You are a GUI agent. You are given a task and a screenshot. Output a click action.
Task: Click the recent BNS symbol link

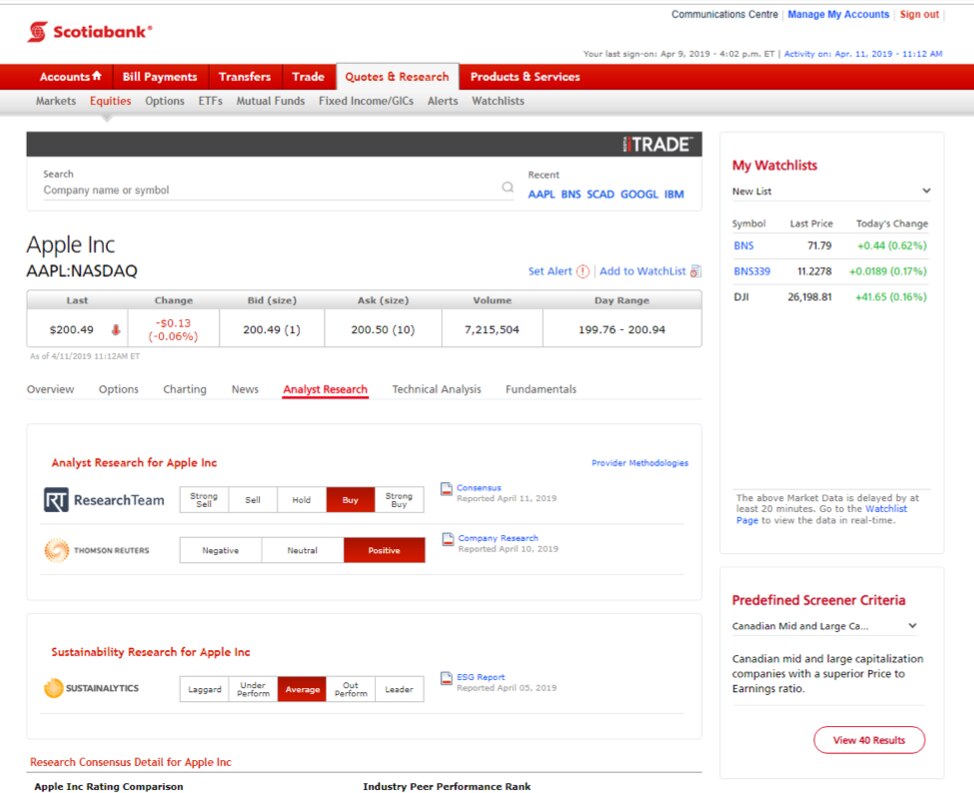[571, 194]
